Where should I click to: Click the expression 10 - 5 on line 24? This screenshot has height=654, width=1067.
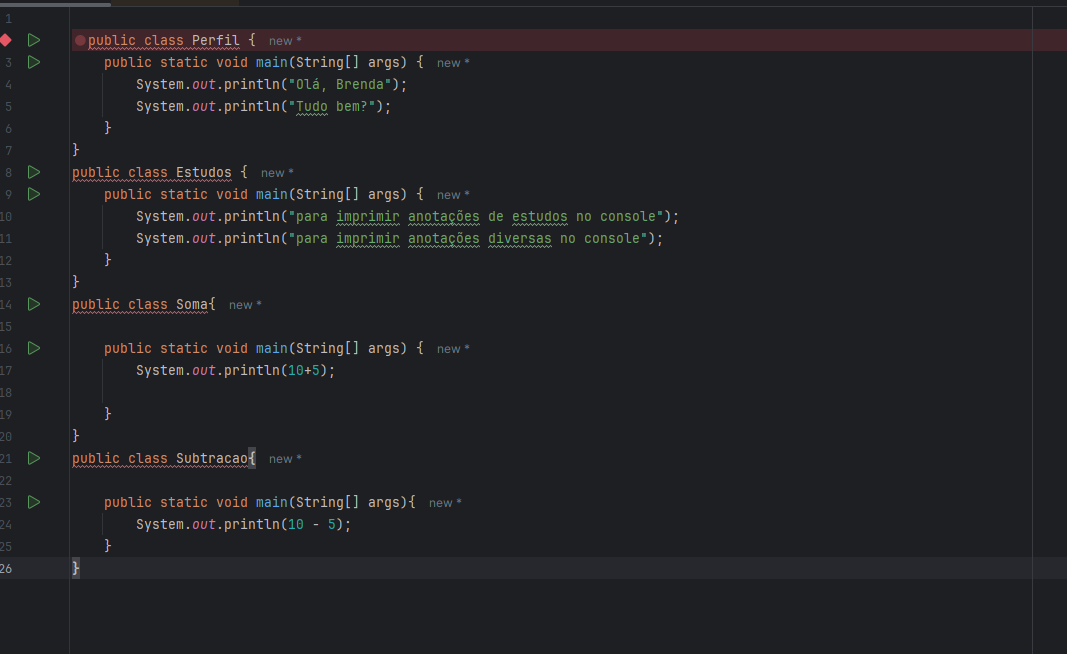click(x=312, y=524)
